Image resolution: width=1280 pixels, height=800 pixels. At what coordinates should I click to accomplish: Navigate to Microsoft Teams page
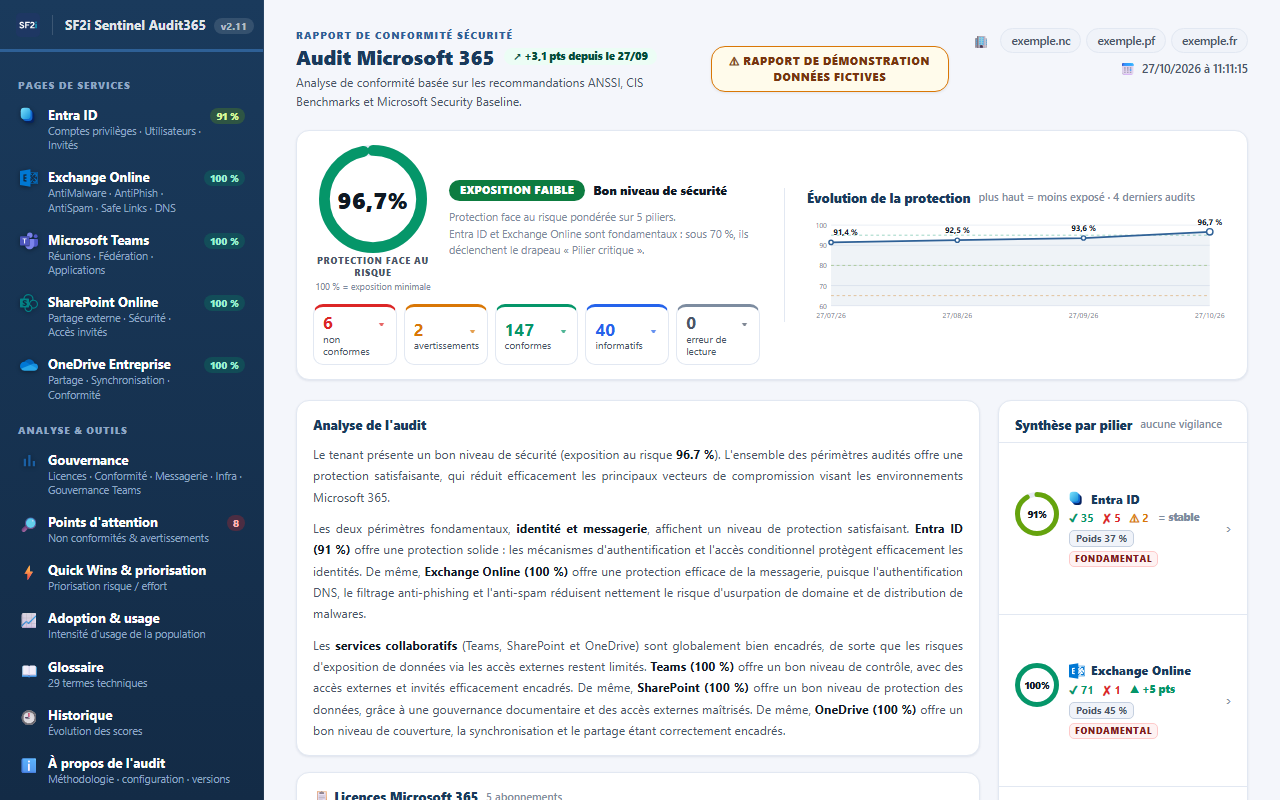pos(131,255)
